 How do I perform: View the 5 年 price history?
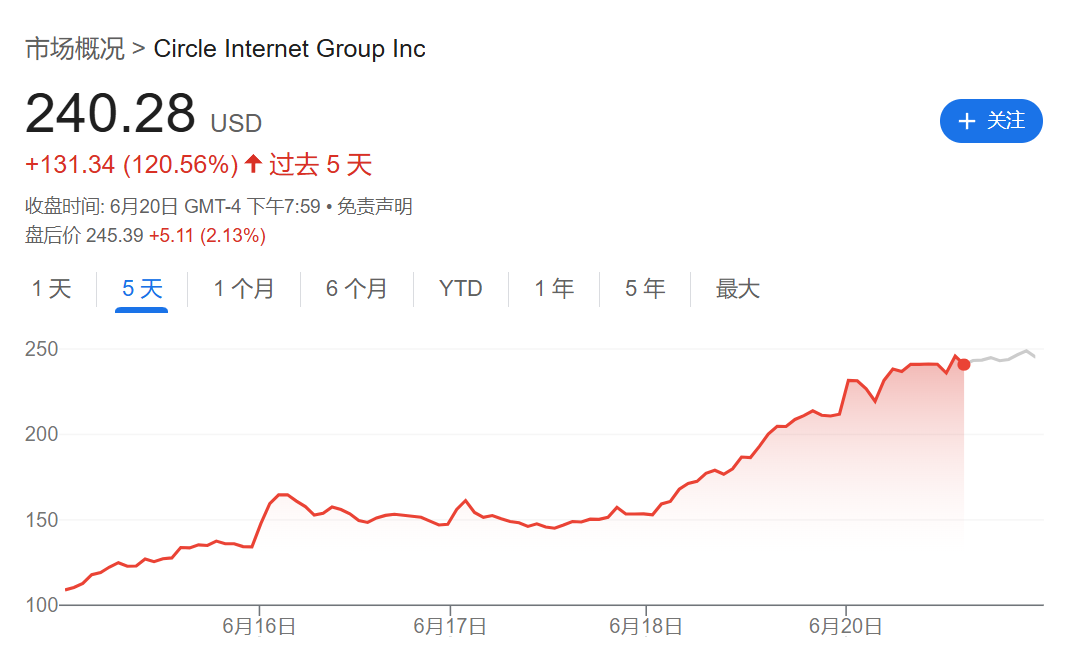tap(644, 288)
